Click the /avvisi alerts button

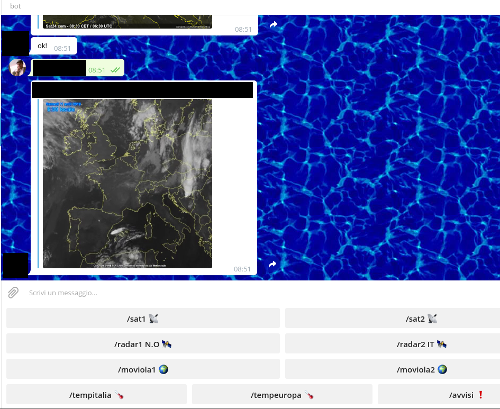[x=439, y=395]
